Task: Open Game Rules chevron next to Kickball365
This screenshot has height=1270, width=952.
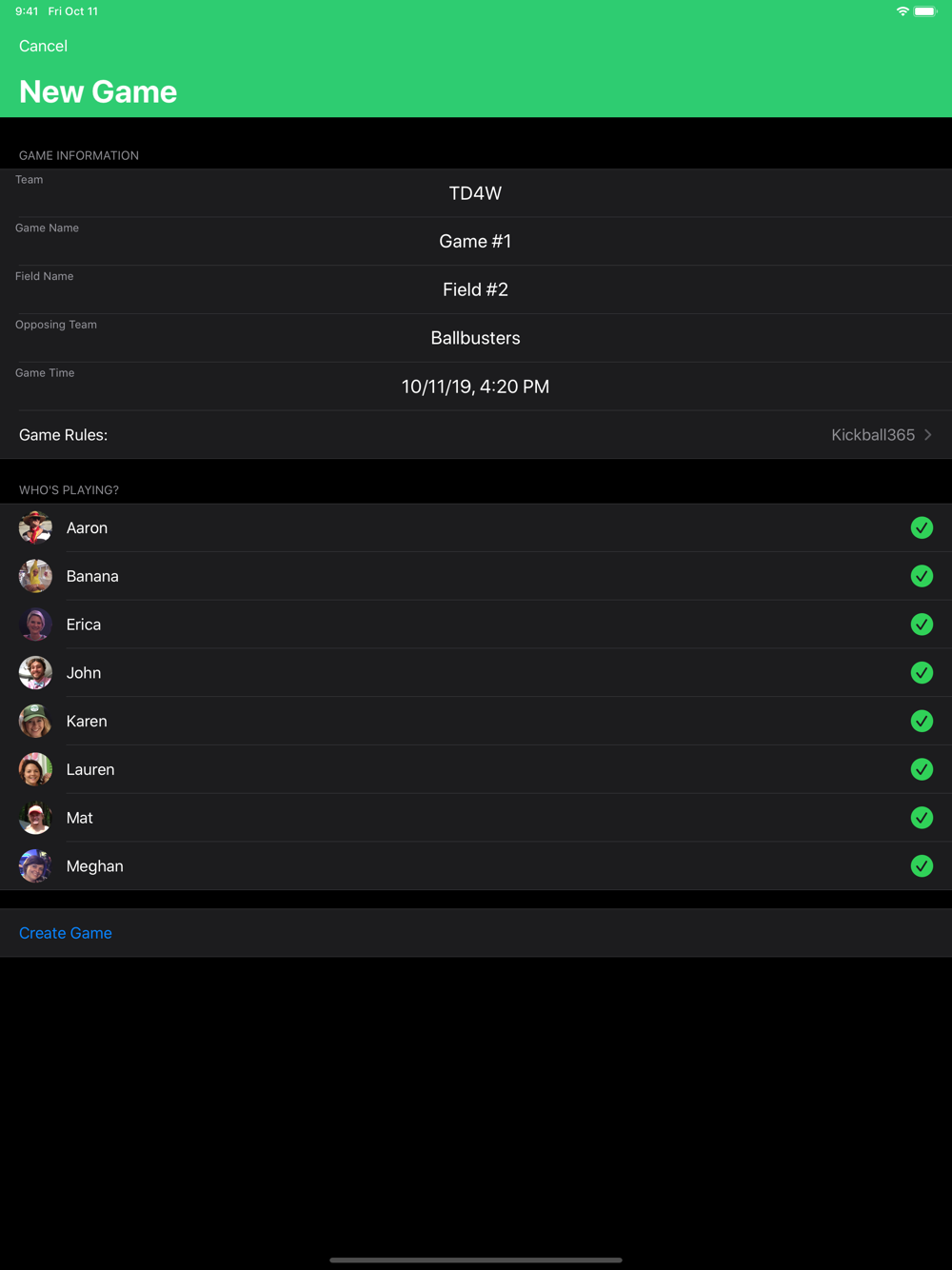Action: coord(928,435)
